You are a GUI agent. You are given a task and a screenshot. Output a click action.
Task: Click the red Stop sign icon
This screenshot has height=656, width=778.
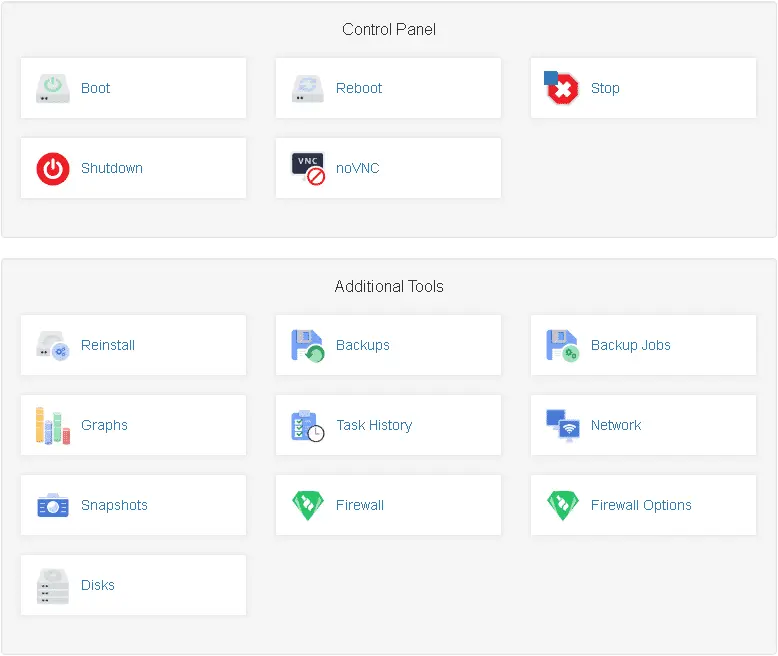[x=561, y=88]
